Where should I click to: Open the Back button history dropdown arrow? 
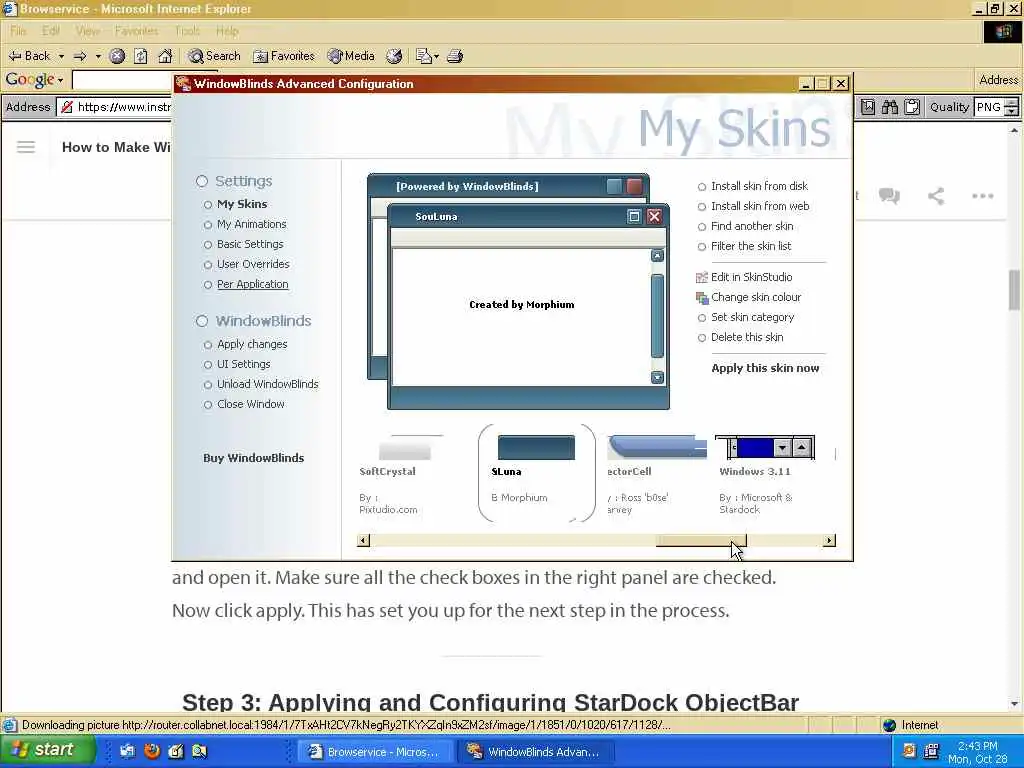[61, 57]
